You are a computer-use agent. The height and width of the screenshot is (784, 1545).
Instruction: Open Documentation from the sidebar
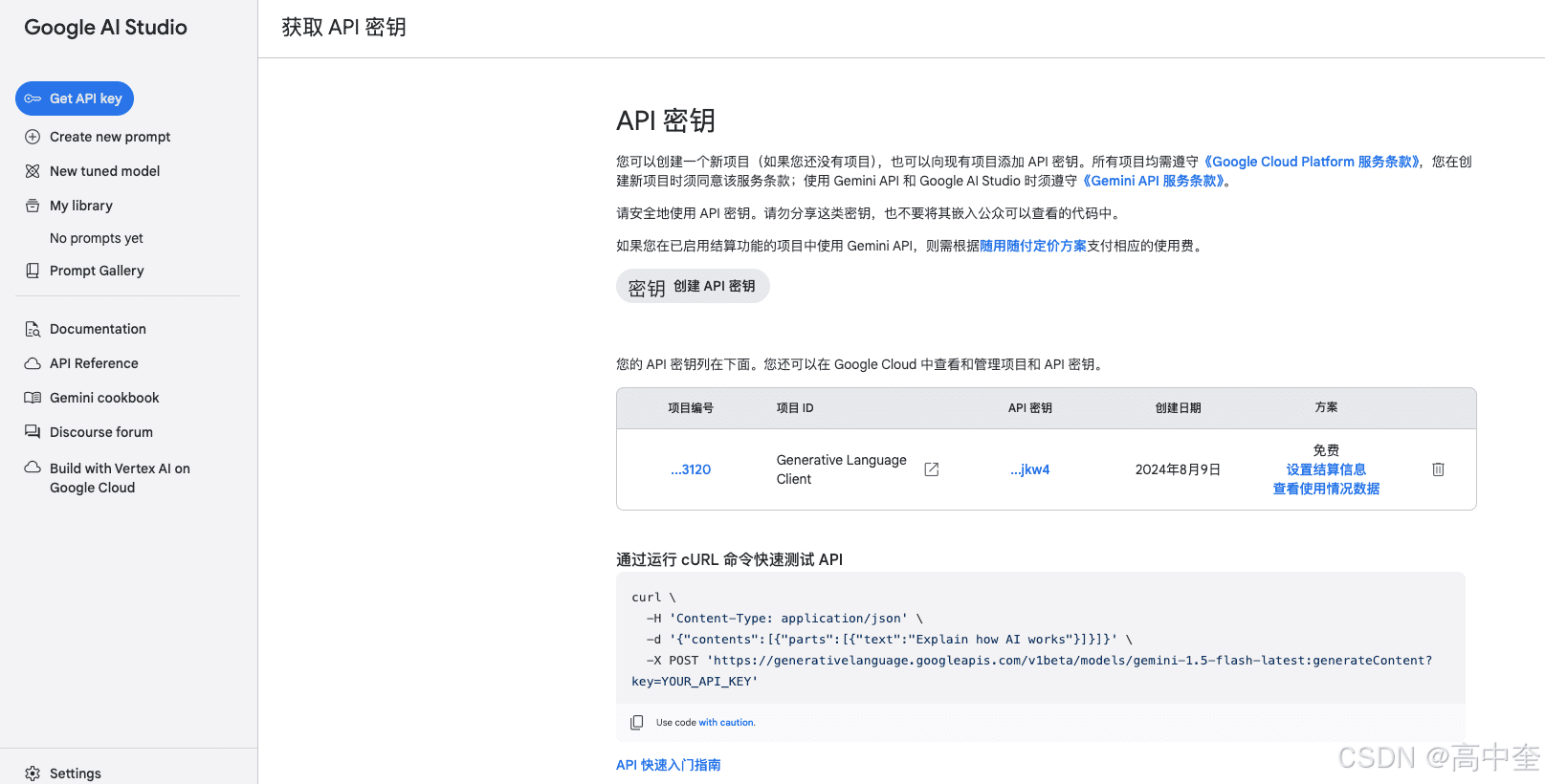coord(98,329)
